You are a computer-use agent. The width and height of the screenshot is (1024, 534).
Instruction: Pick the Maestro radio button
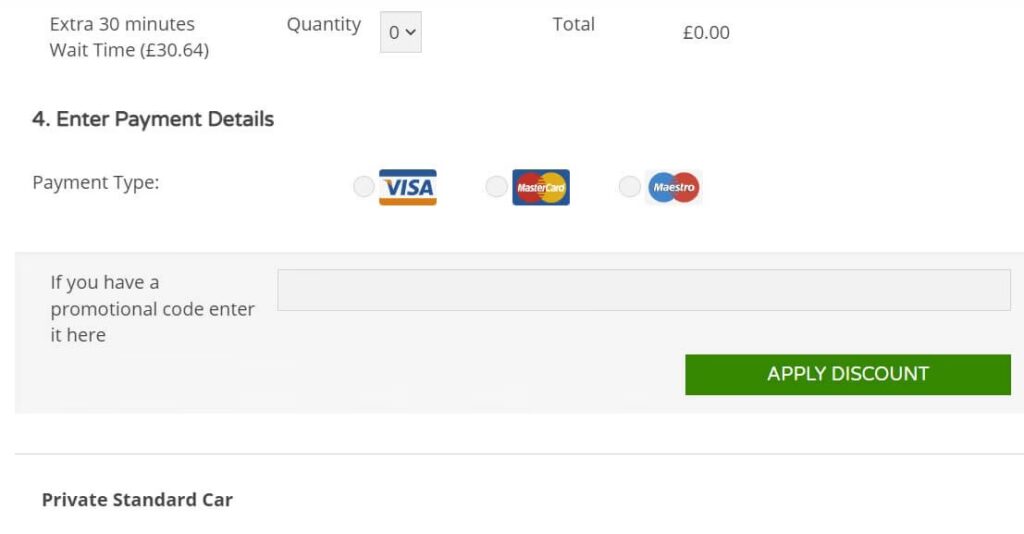point(629,187)
